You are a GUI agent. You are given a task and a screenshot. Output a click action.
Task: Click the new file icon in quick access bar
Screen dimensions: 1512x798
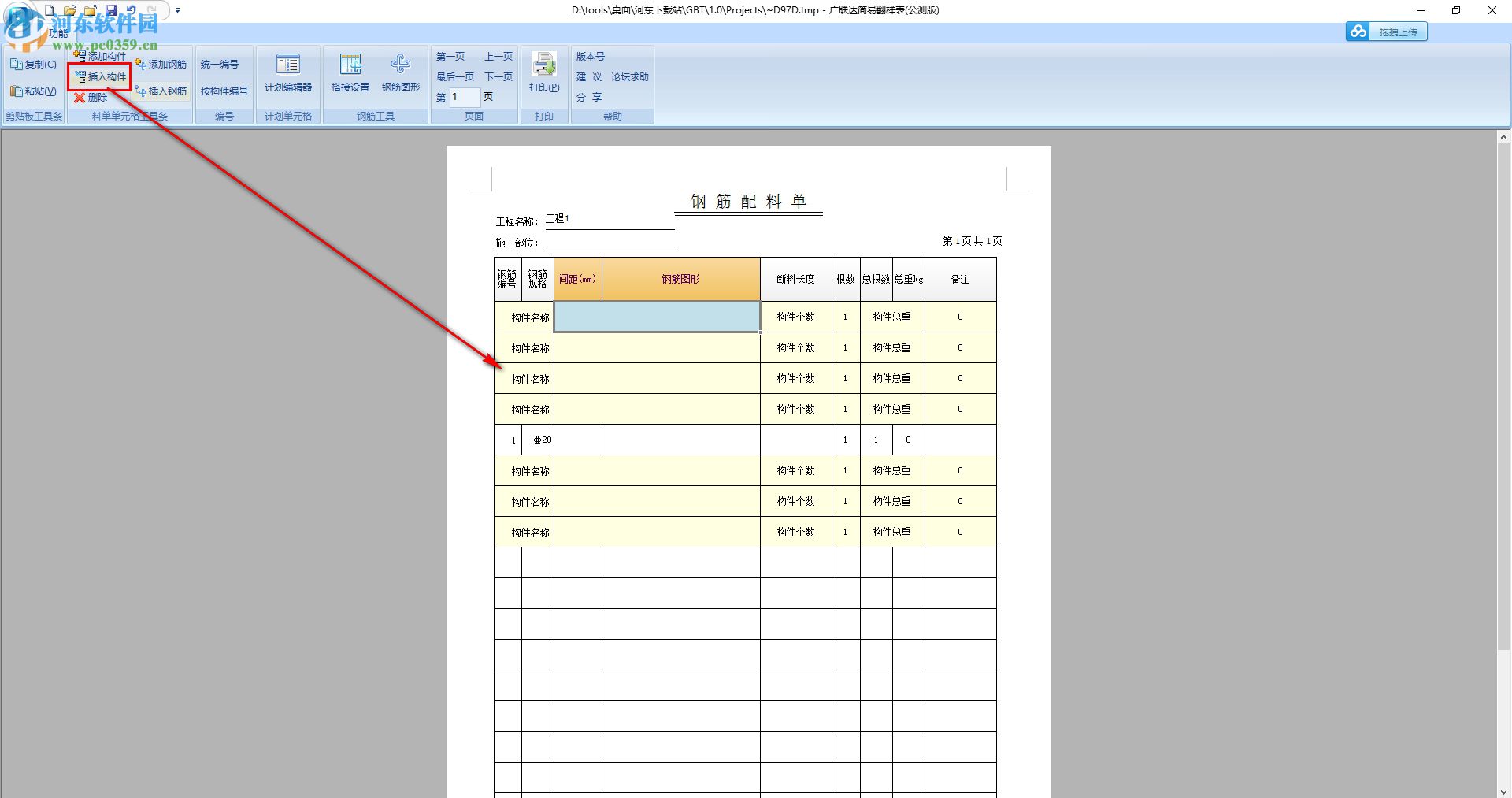coord(50,10)
